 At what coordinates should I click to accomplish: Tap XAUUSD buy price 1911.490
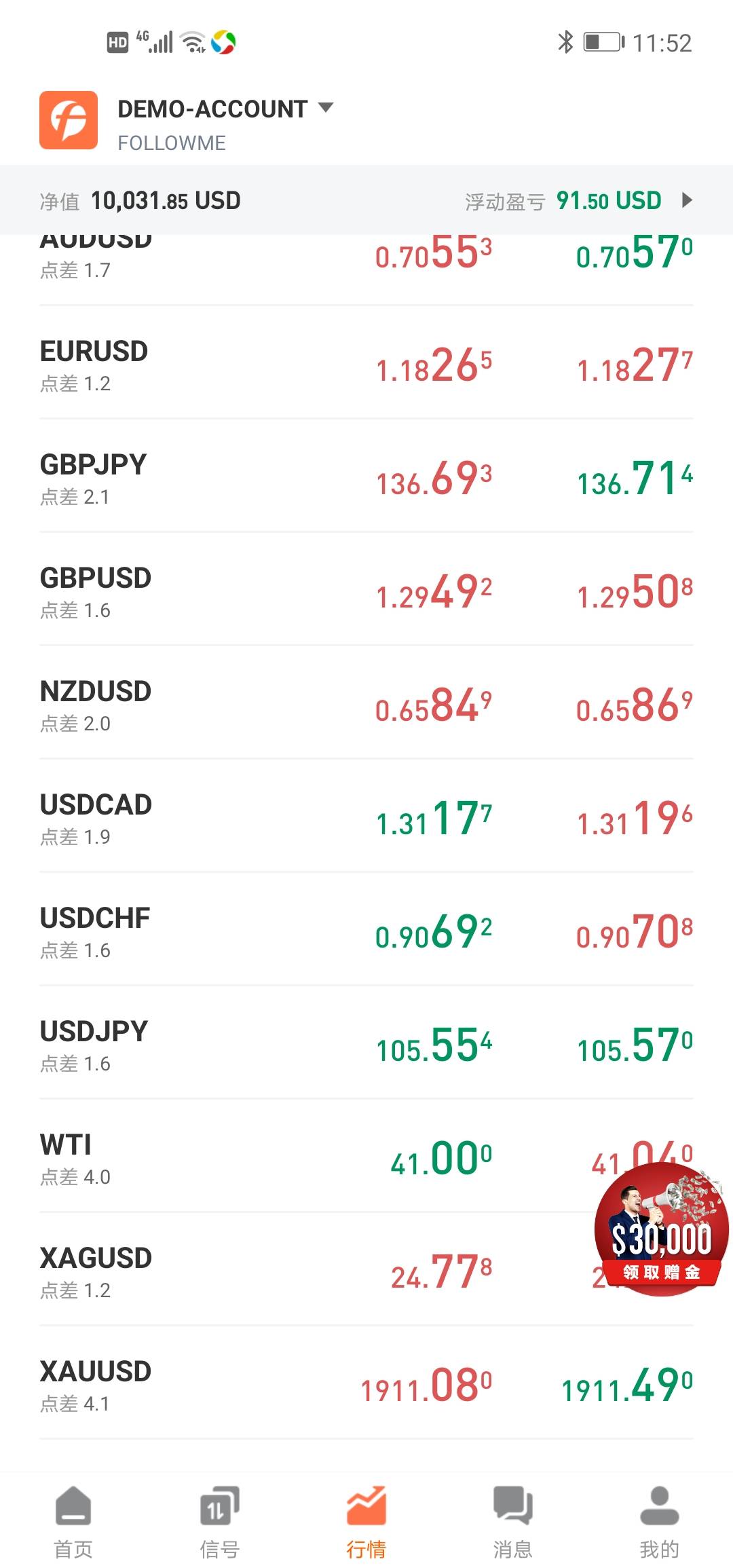[x=627, y=1385]
